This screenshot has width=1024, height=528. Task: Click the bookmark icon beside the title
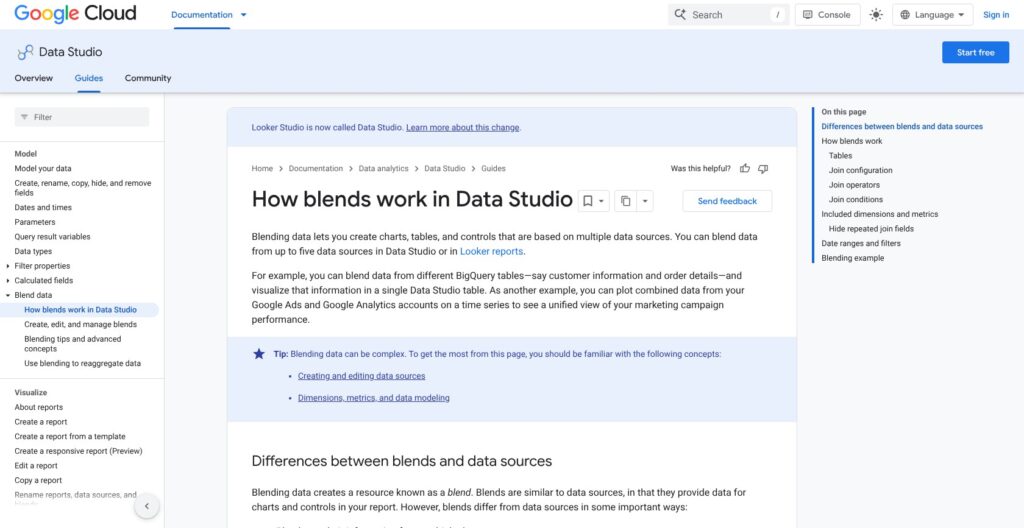(x=588, y=201)
